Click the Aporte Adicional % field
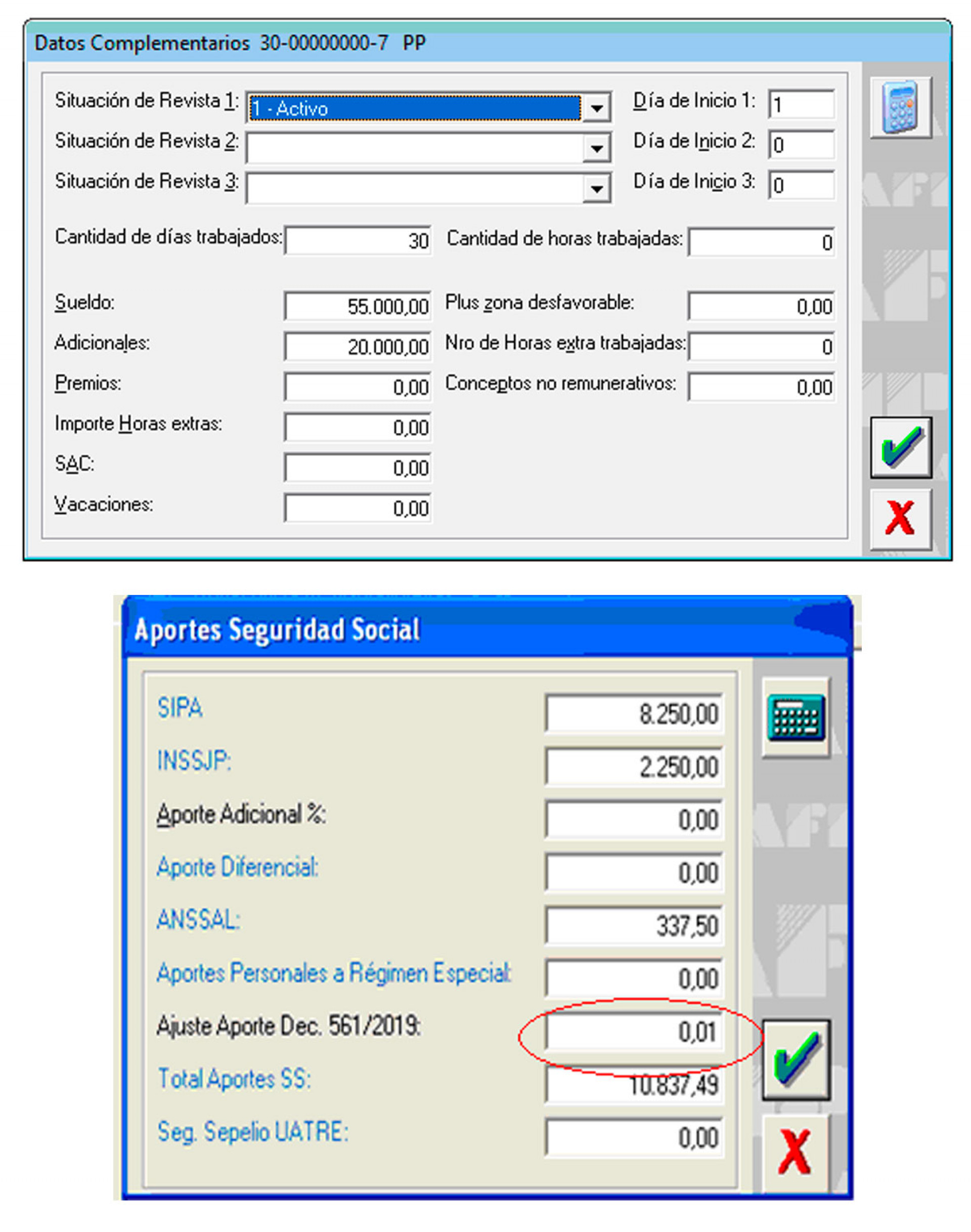Screen dimensions: 971x1232 click(634, 819)
